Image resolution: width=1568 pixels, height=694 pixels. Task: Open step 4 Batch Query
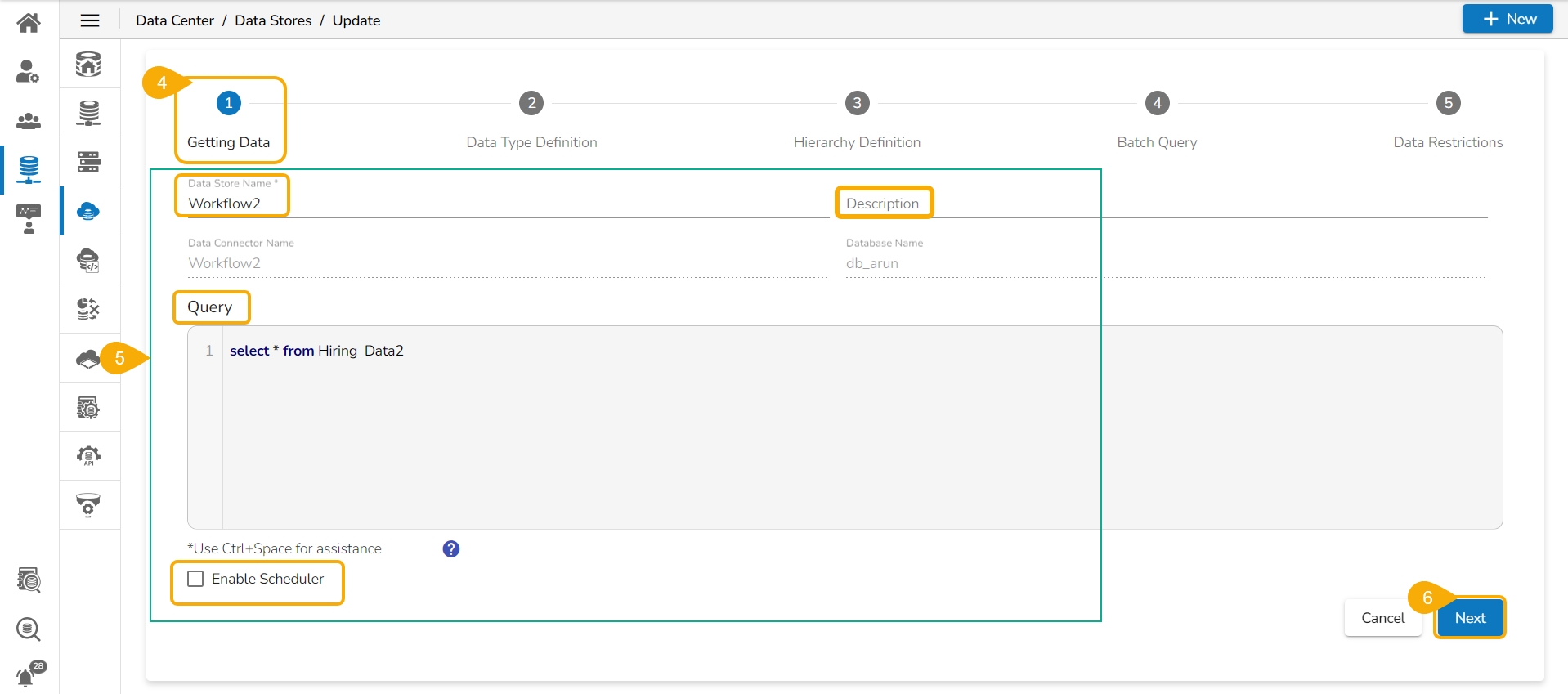point(1157,104)
